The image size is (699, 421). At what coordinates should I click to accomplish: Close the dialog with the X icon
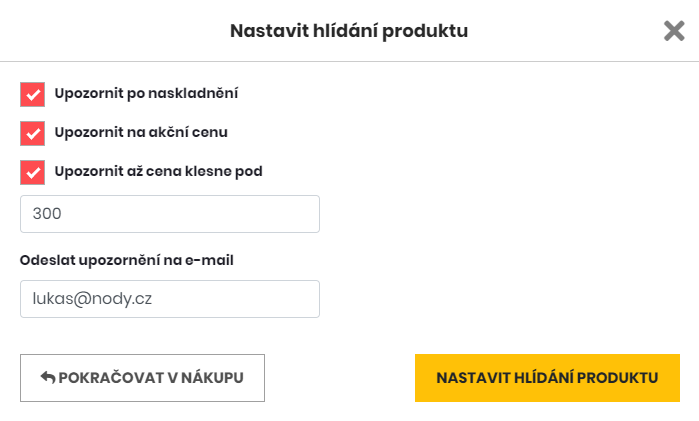(674, 31)
